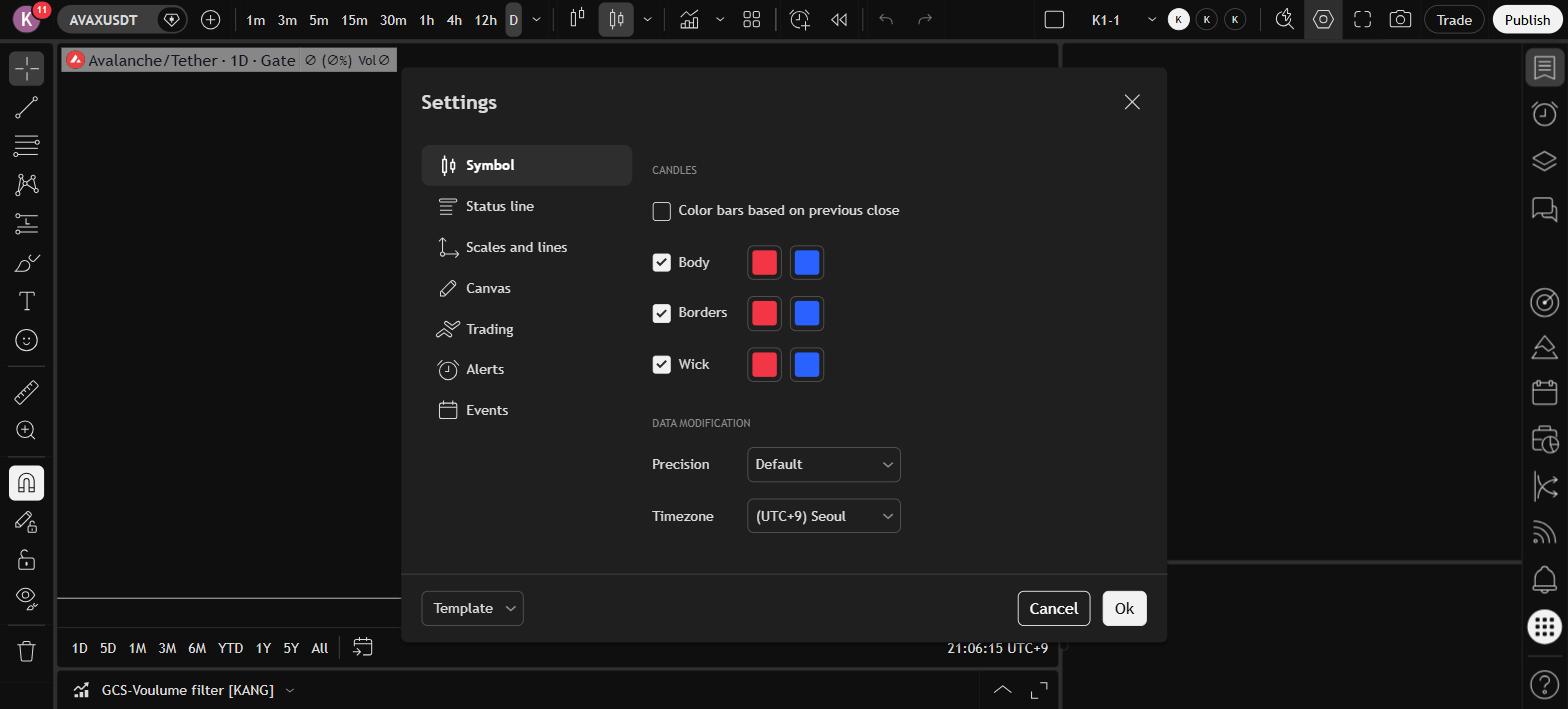Expand the indicators favorites dropdown arrow
The width and height of the screenshot is (1568, 709).
[719, 19]
